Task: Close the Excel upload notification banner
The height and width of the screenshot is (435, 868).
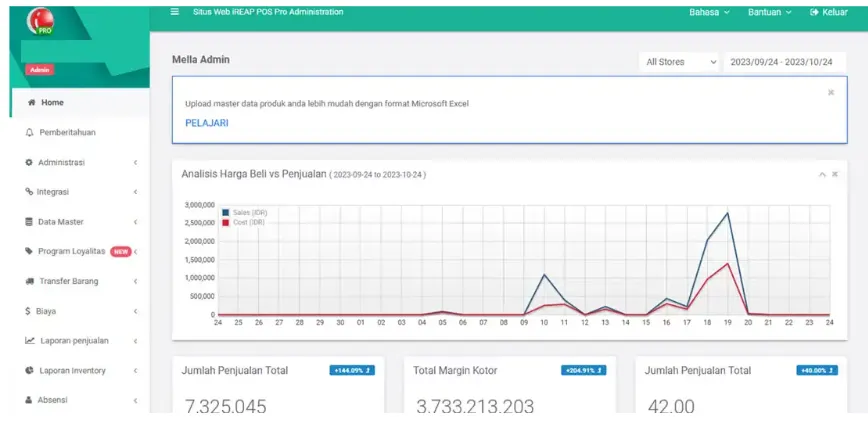Action: click(831, 92)
